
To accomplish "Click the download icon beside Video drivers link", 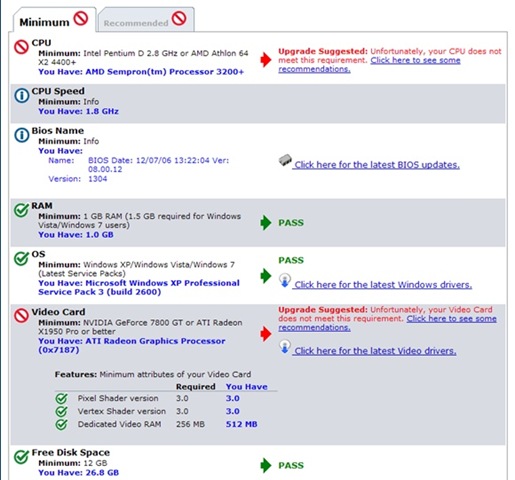I will [285, 346].
